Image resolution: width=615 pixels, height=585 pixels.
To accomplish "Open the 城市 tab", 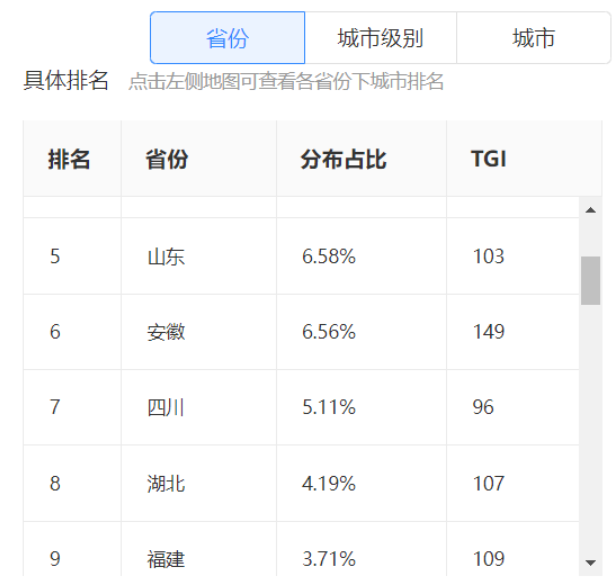I will [x=533, y=38].
